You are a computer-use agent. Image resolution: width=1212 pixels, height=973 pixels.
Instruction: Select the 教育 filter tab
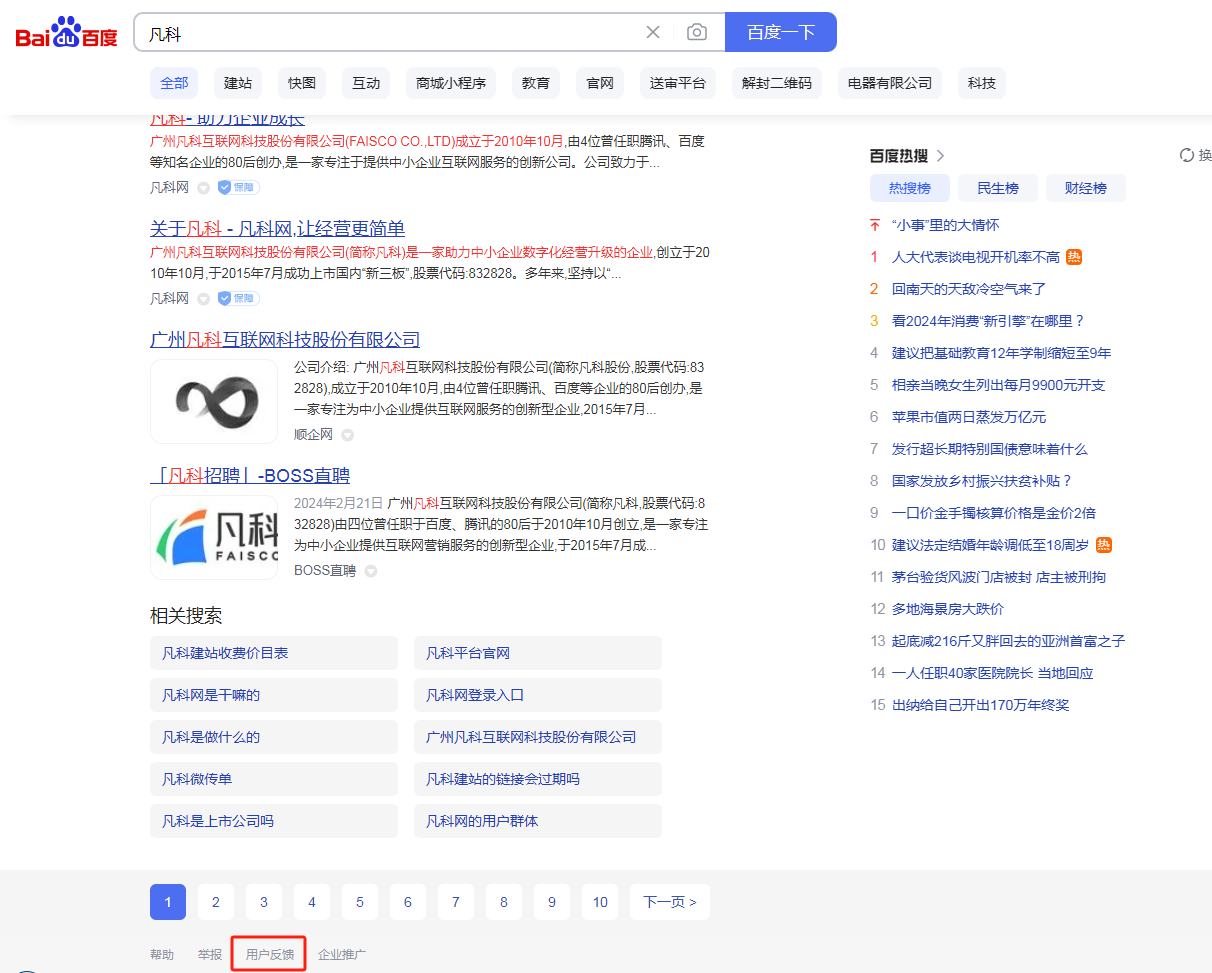[x=536, y=83]
